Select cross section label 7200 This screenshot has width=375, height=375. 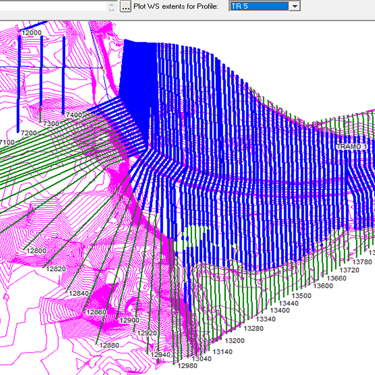tap(29, 133)
